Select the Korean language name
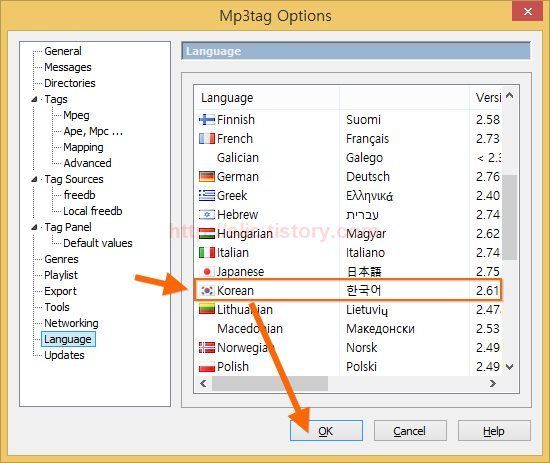Image resolution: width=550 pixels, height=463 pixels. [x=235, y=290]
